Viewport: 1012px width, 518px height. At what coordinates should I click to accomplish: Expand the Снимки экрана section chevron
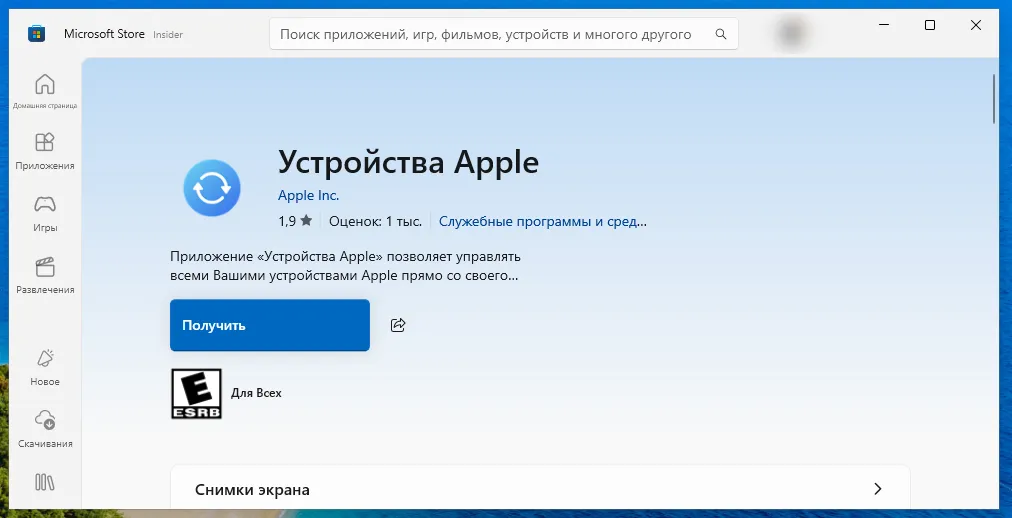877,488
